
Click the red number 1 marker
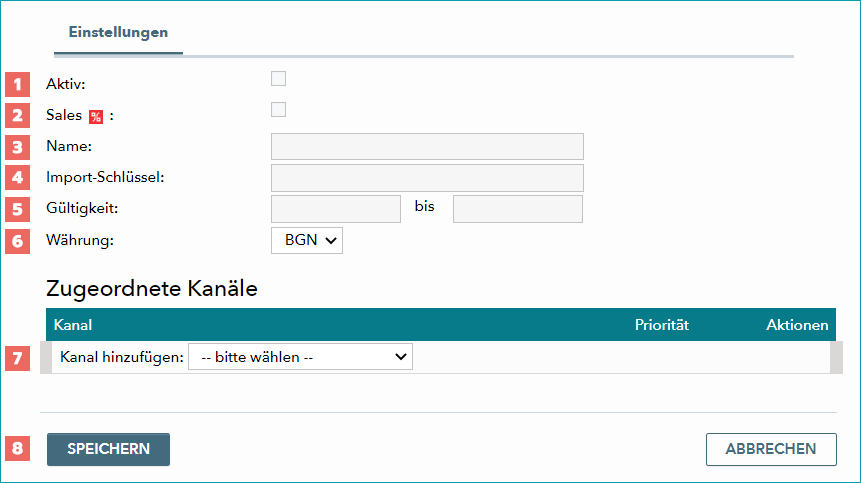(18, 85)
